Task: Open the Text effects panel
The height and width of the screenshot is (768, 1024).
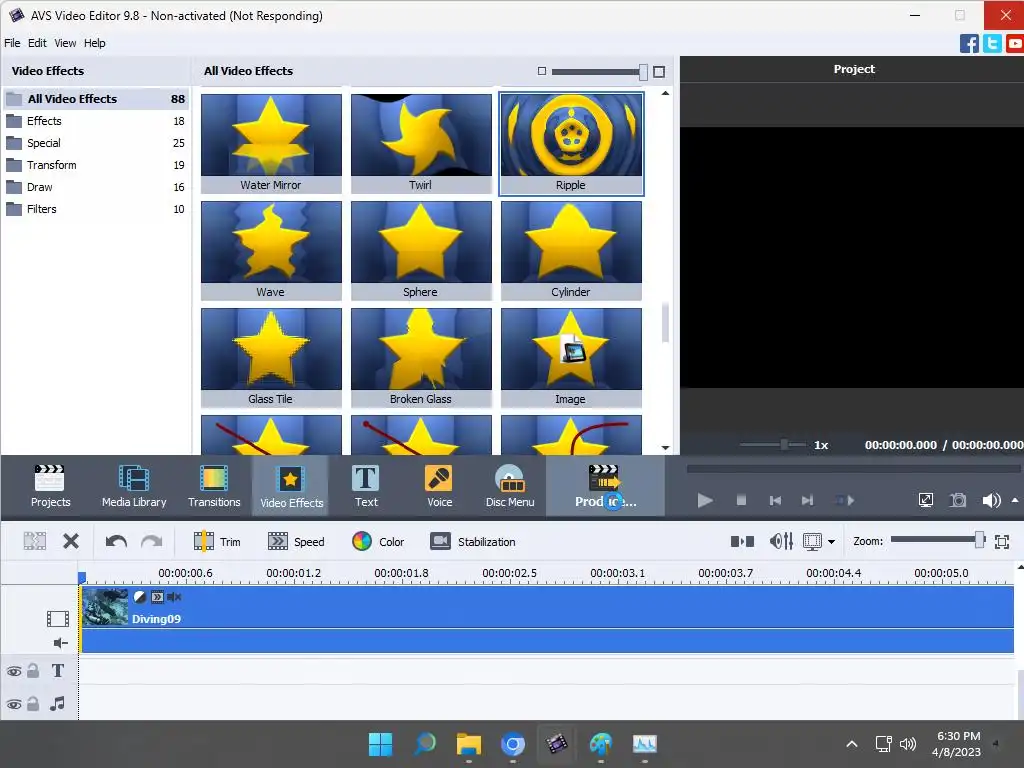Action: (366, 486)
